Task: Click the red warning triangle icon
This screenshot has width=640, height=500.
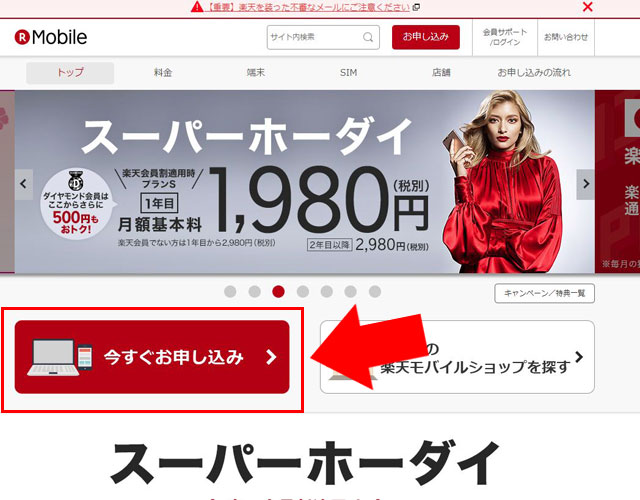Action: (197, 7)
